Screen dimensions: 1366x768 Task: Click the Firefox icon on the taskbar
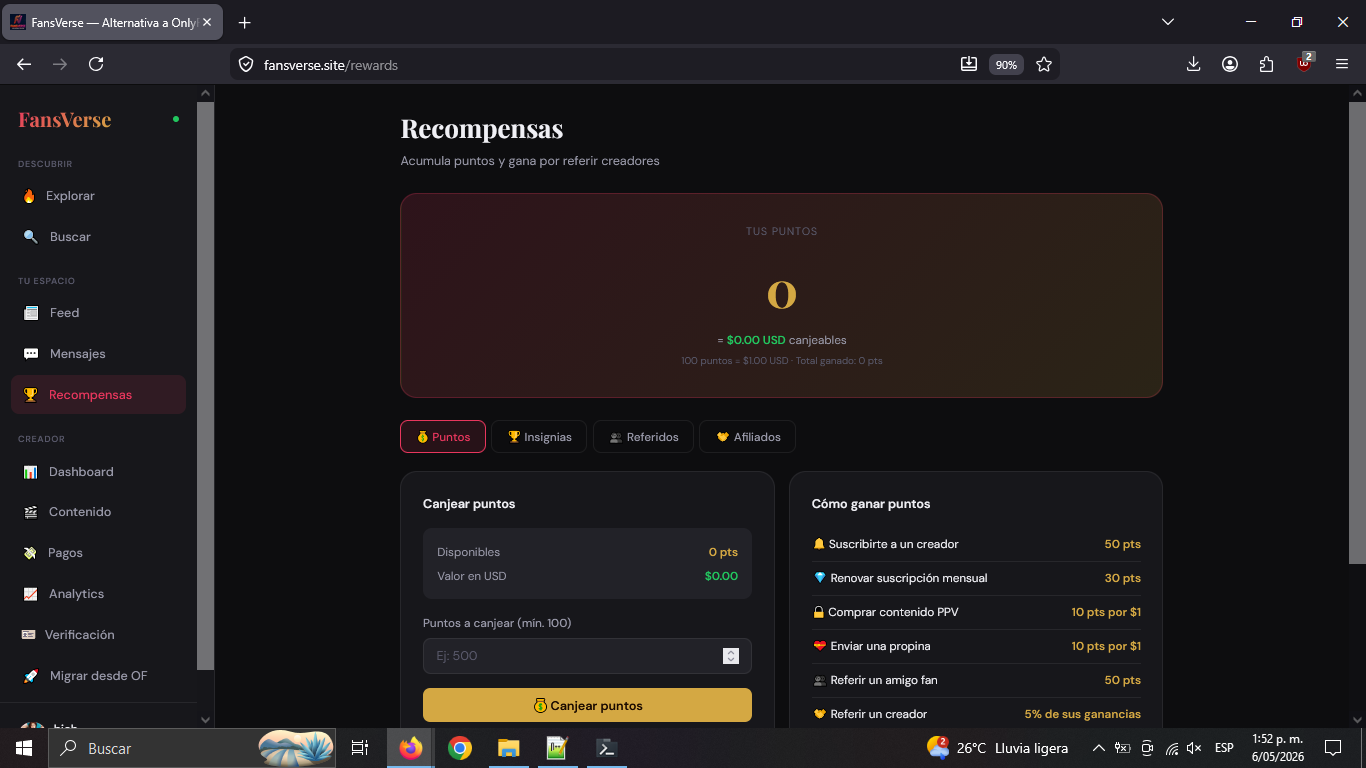pos(411,748)
